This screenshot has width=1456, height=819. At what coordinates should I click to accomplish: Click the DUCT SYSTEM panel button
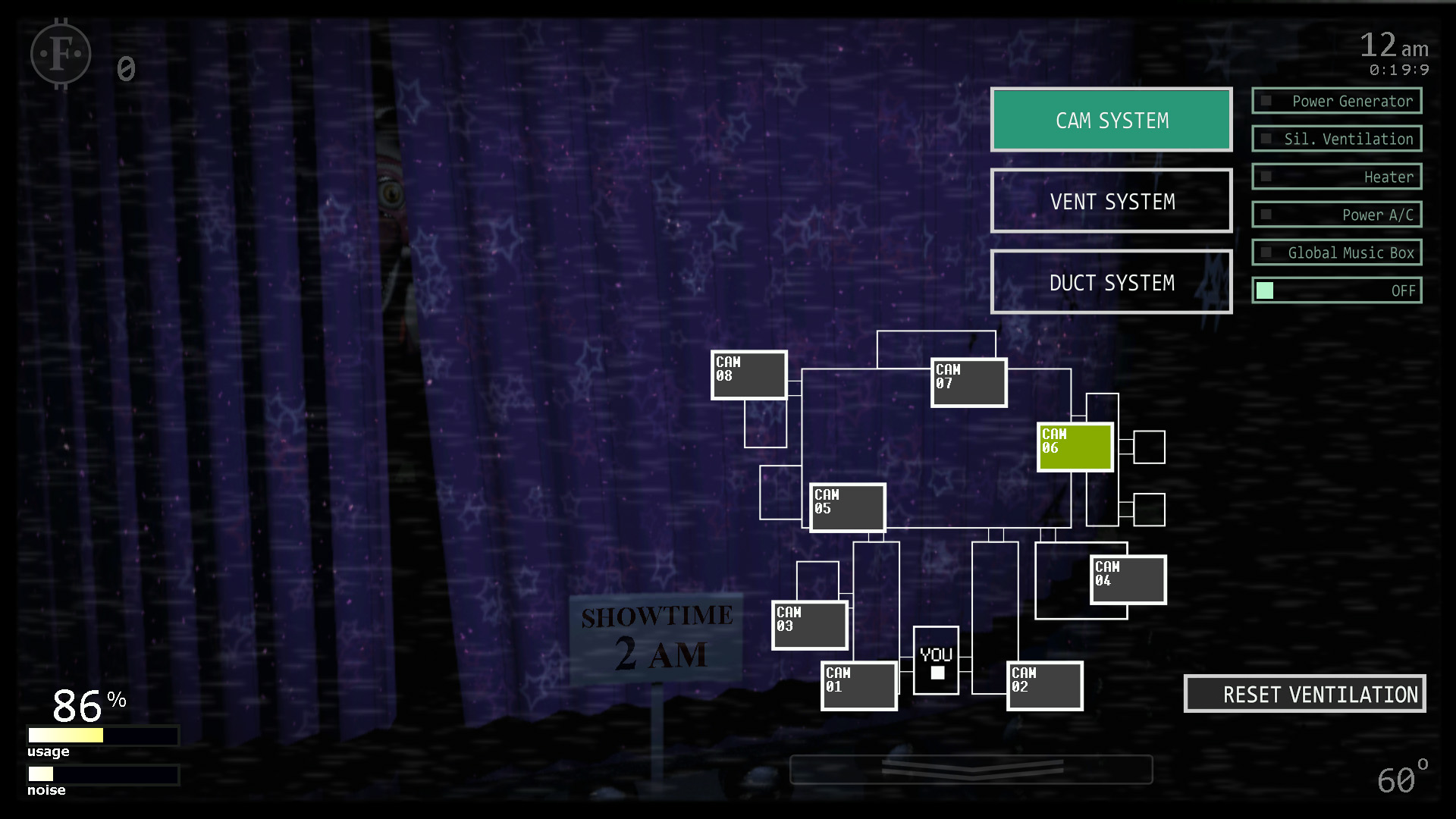point(1112,283)
